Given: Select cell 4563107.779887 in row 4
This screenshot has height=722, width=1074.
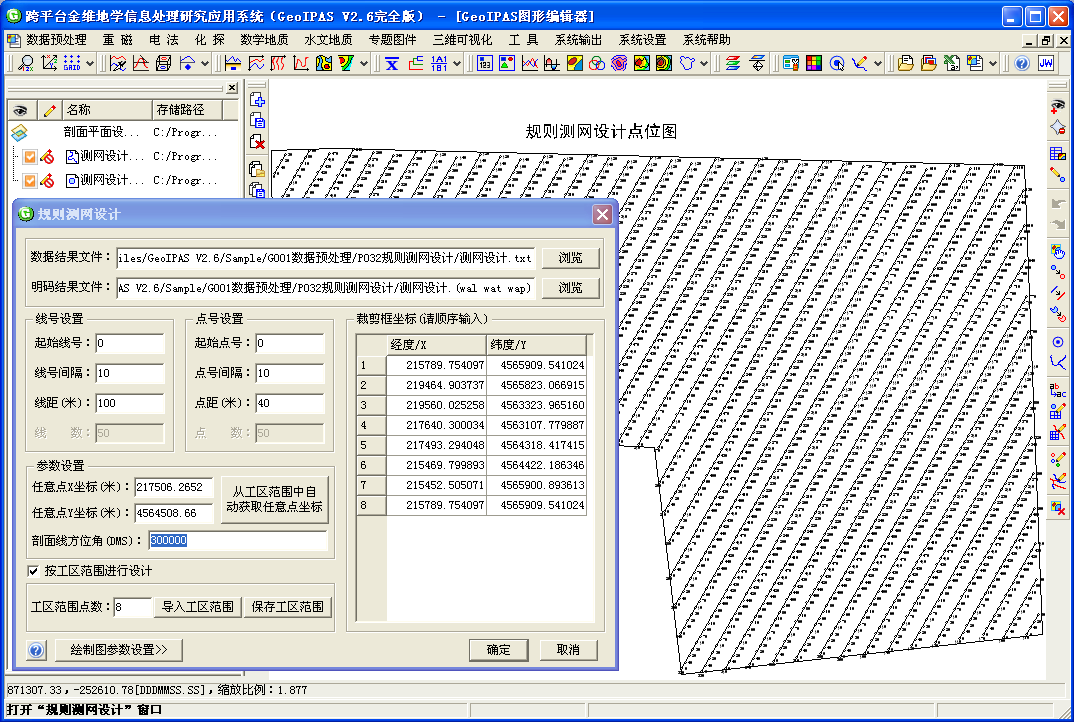Looking at the screenshot, I should tap(536, 425).
